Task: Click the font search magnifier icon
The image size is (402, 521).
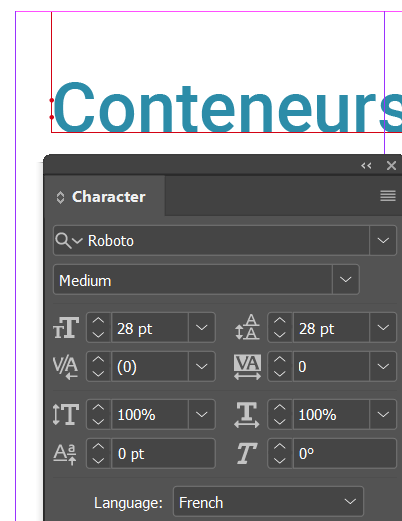Action: click(x=63, y=240)
